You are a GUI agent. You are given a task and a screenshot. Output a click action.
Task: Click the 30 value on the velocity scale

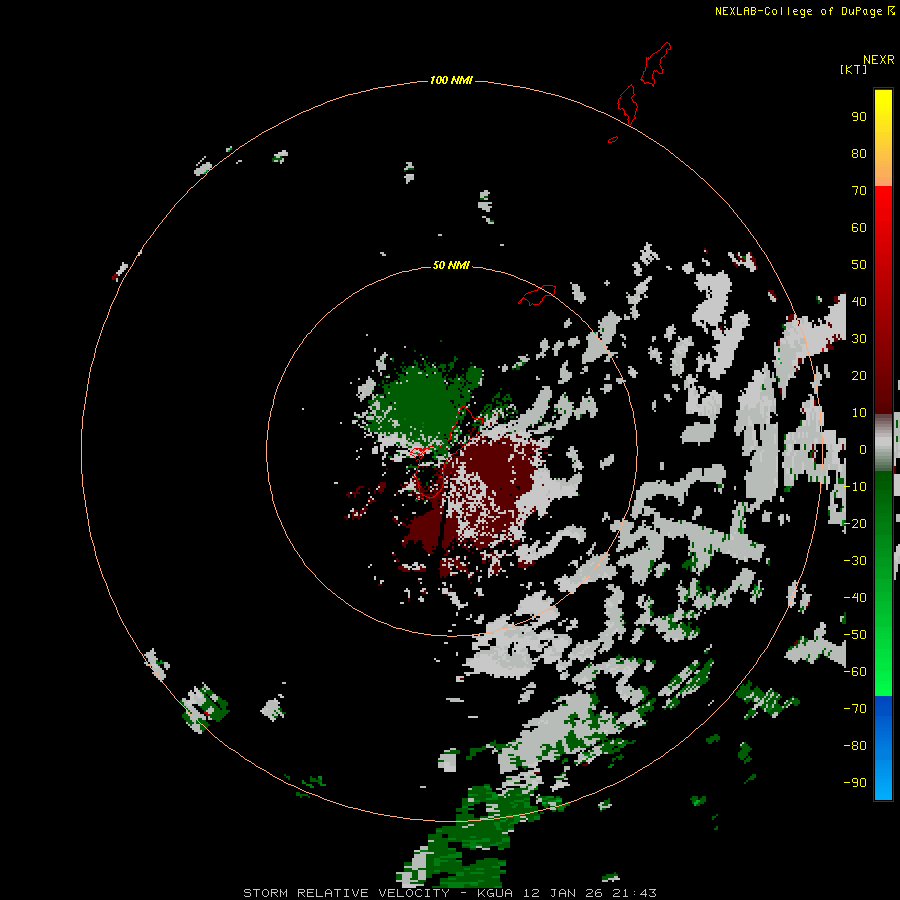[859, 339]
